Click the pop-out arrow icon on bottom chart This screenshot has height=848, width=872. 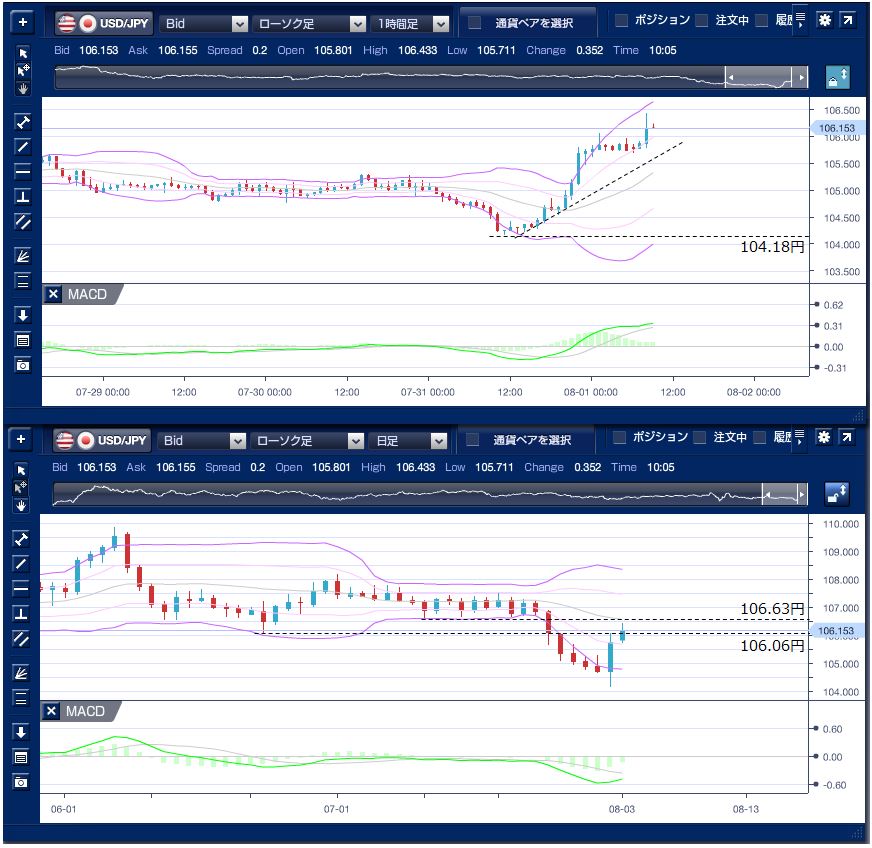847,438
